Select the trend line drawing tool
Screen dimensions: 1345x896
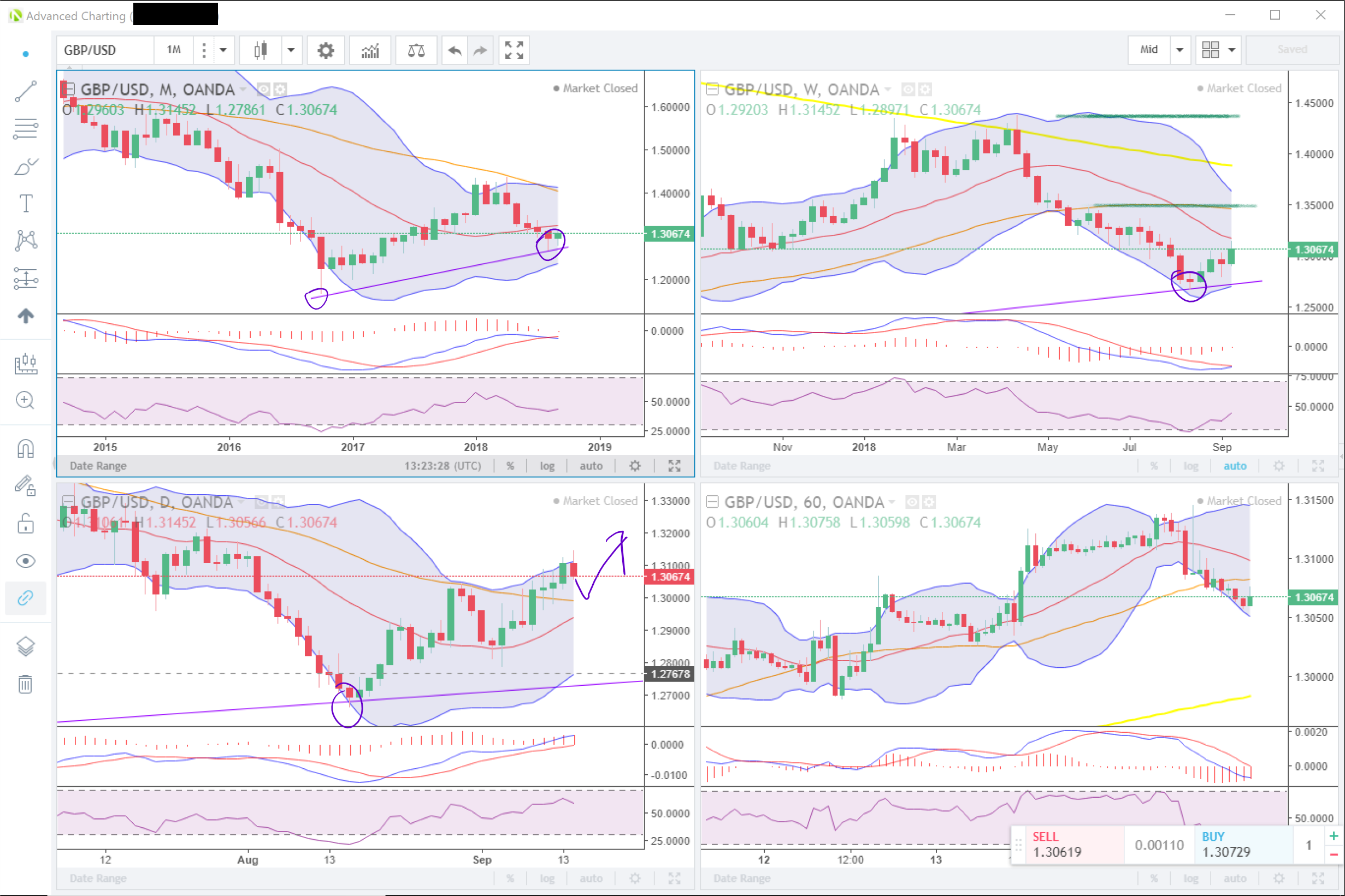26,91
